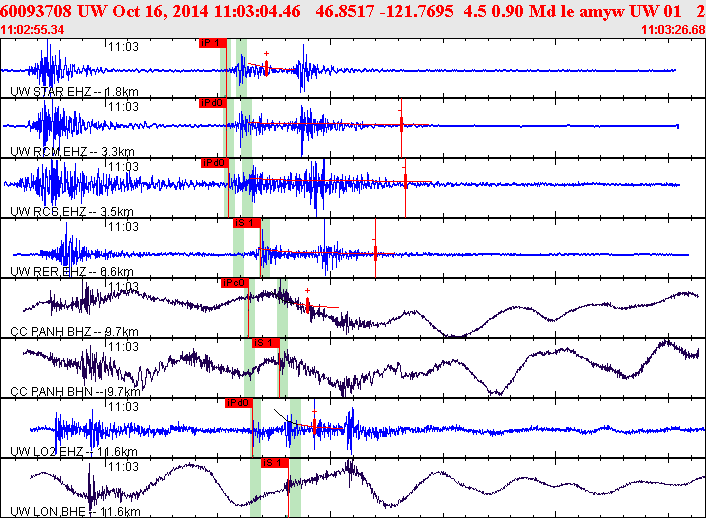Click the iP 1 pick flag on STAR trace
Image resolution: width=706 pixels, height=518 pixels.
coord(213,43)
